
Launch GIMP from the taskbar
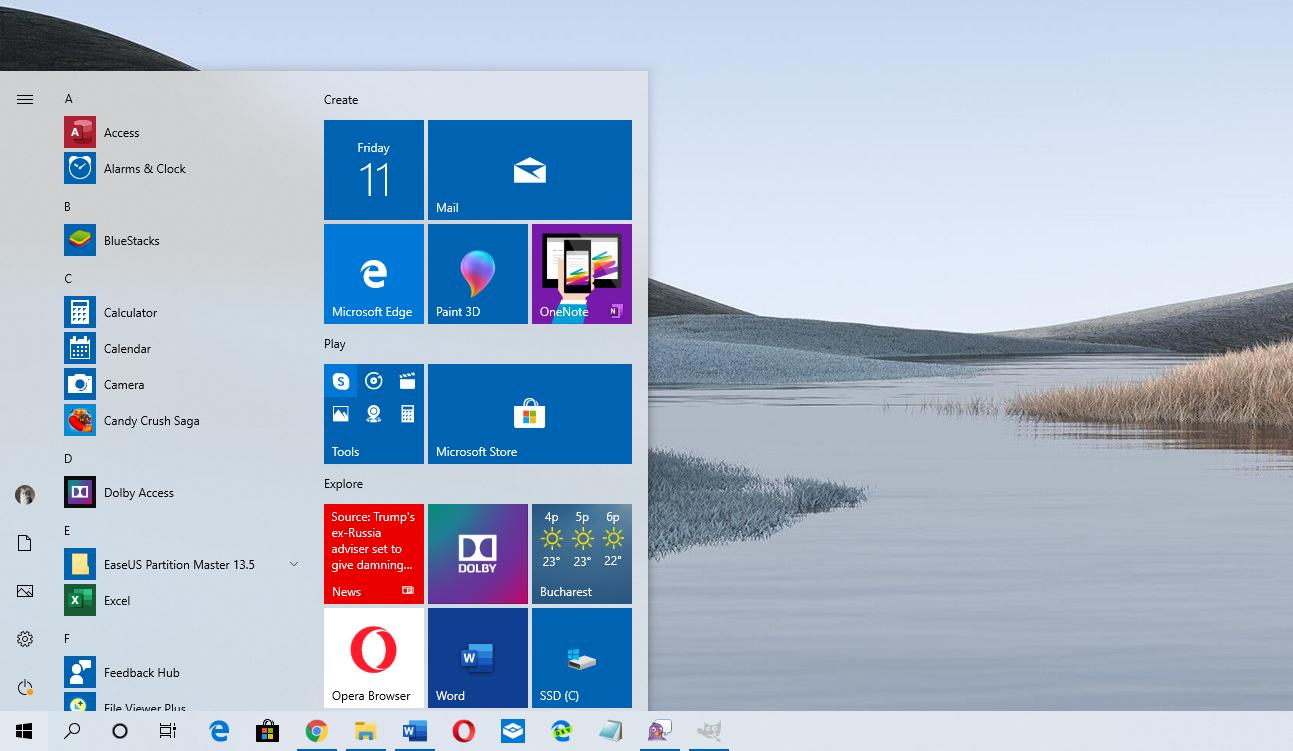point(710,730)
